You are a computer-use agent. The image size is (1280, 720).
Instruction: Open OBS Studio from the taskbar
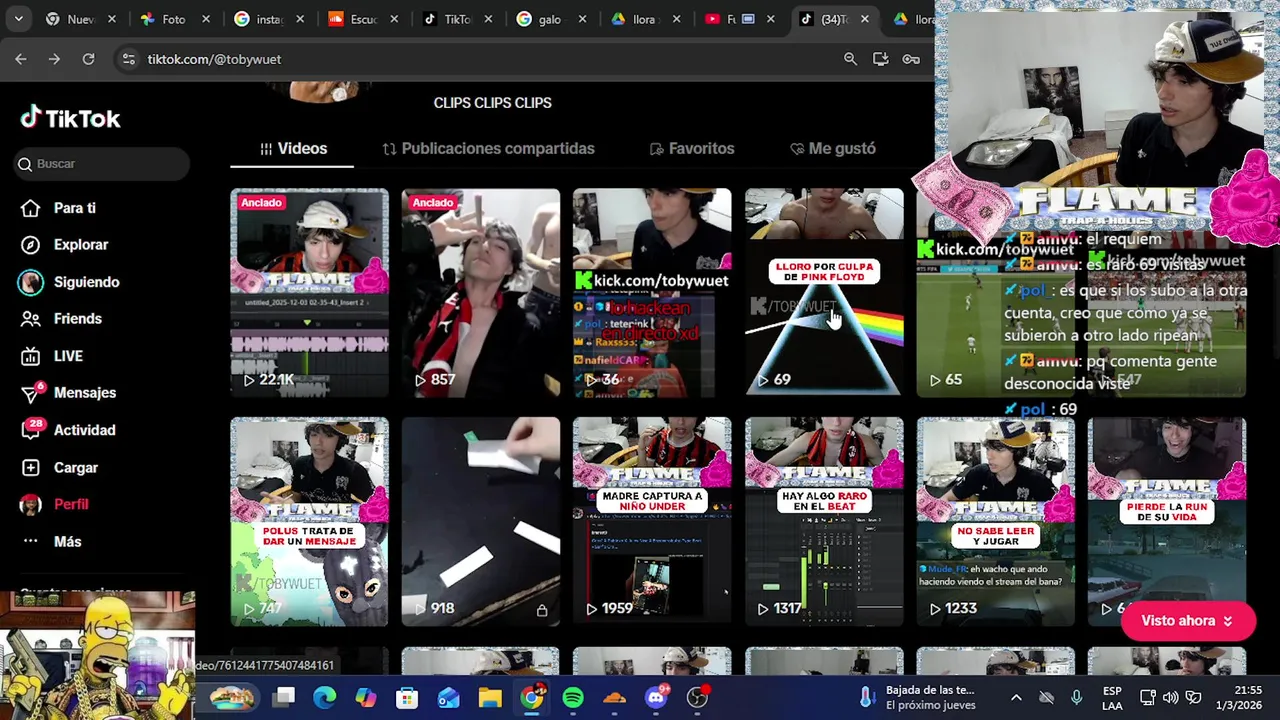[698, 697]
